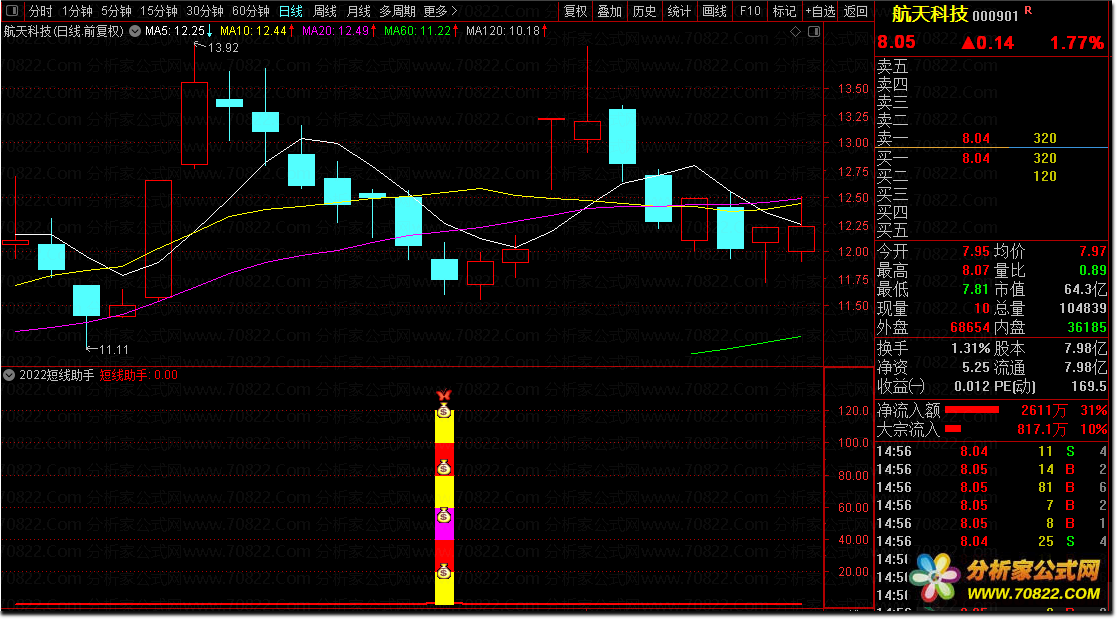1118x619 pixels.
Task: Click the 总量 value 104839
Action: [x=1083, y=308]
